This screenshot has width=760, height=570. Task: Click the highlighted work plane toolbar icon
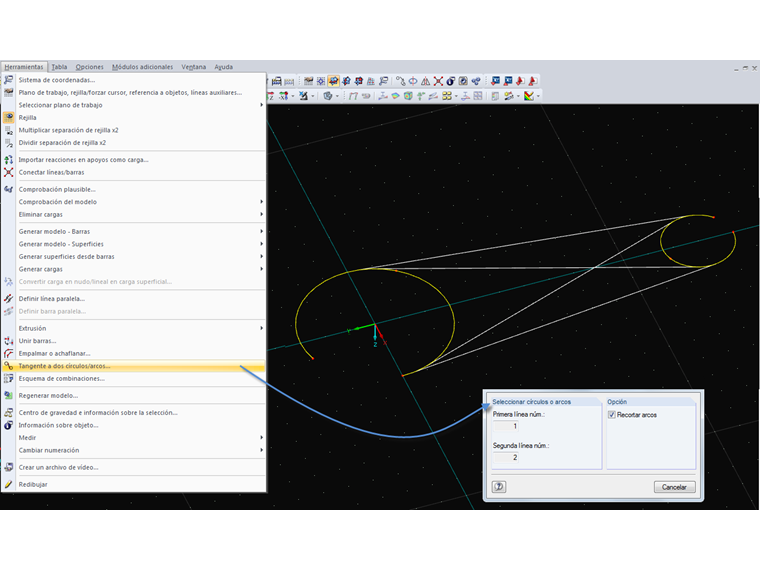click(x=333, y=81)
